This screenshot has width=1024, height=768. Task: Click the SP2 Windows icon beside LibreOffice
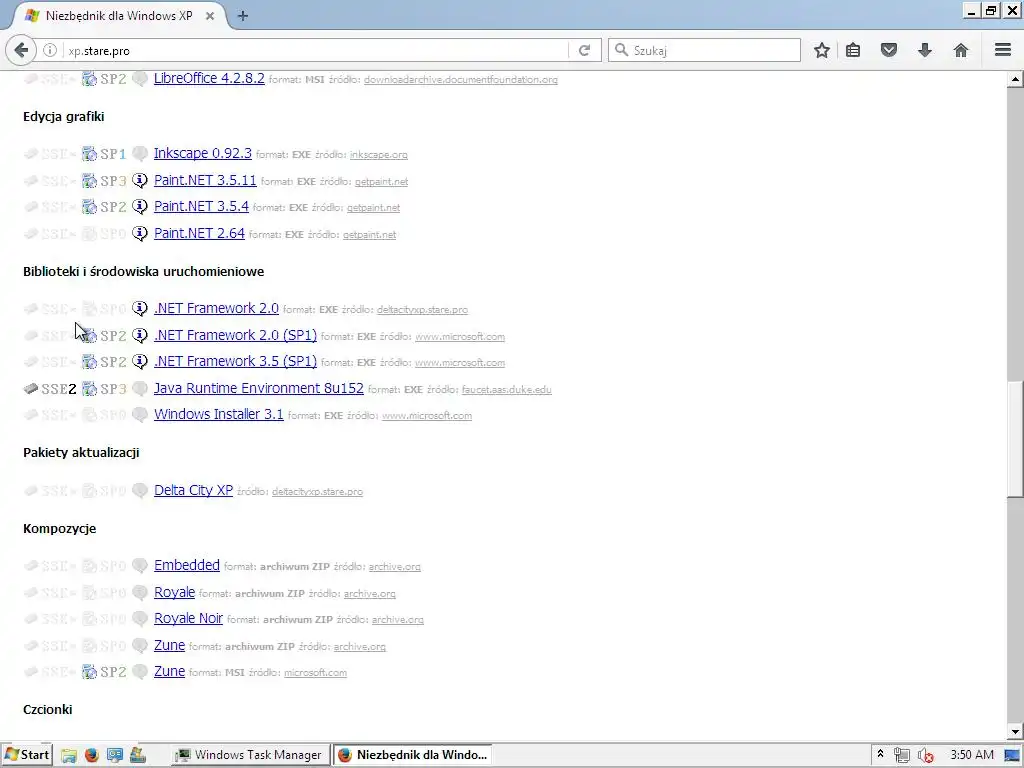(89, 79)
